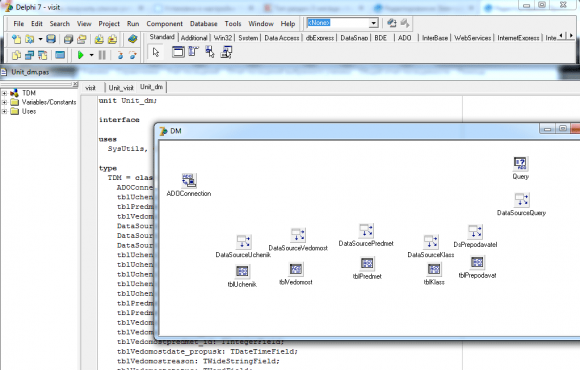This screenshot has height=370, width=580.
Task: Open the desktop layout combo box
Action: click(342, 23)
